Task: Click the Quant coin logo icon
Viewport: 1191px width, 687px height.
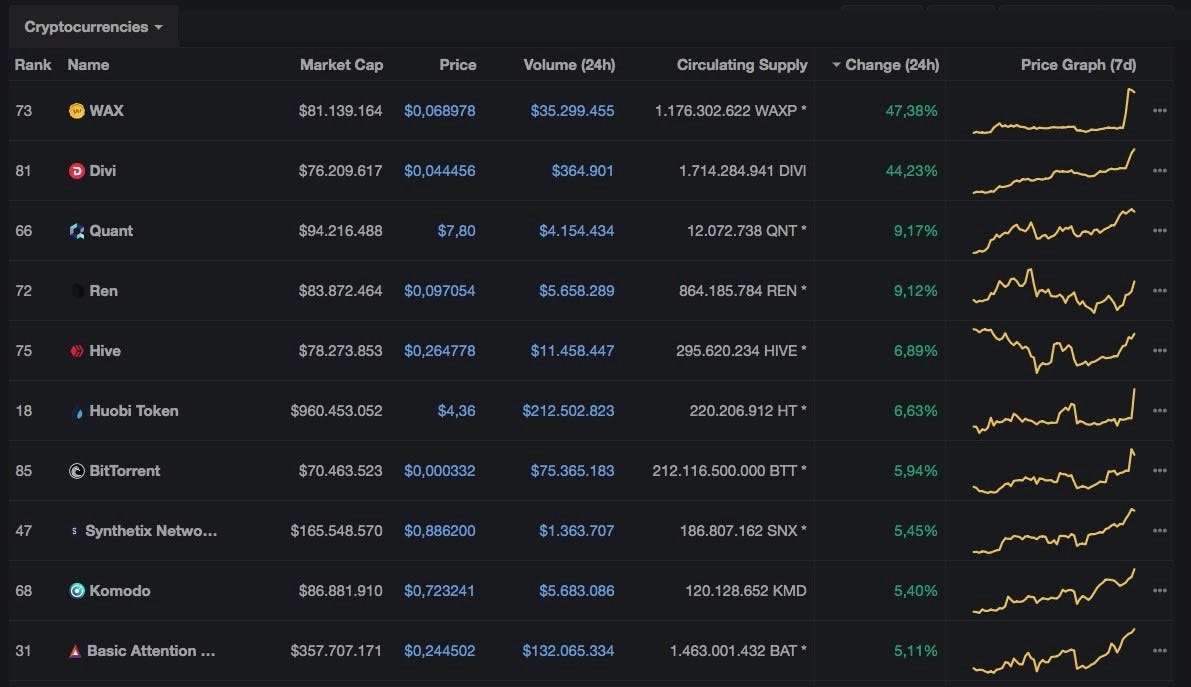Action: pos(77,231)
